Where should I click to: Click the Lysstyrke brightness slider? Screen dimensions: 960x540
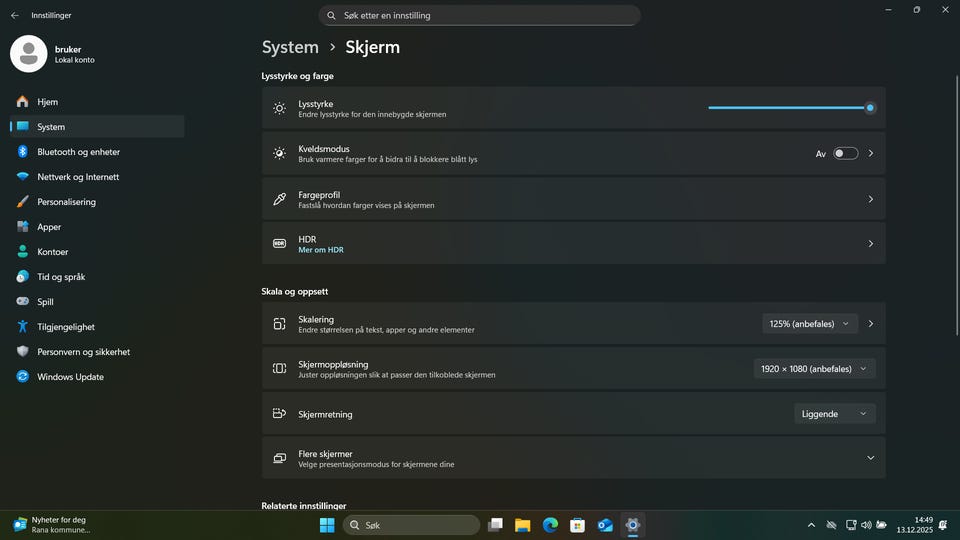point(788,108)
